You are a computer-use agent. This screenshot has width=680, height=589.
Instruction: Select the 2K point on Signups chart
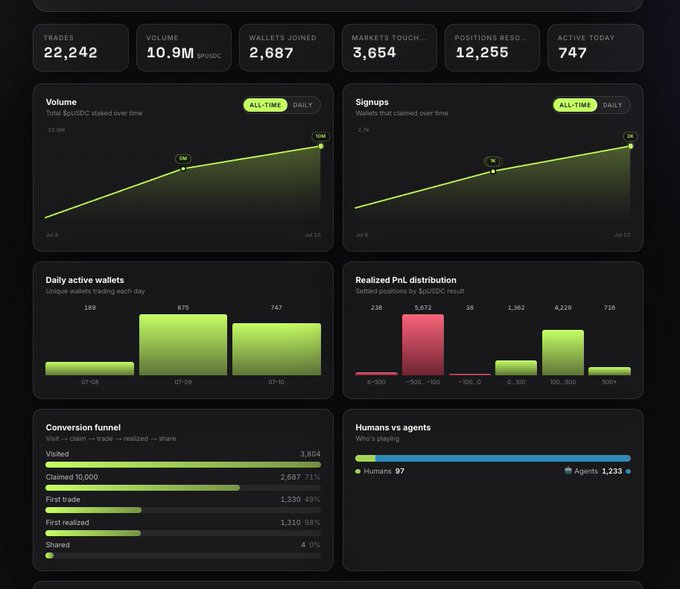point(631,146)
